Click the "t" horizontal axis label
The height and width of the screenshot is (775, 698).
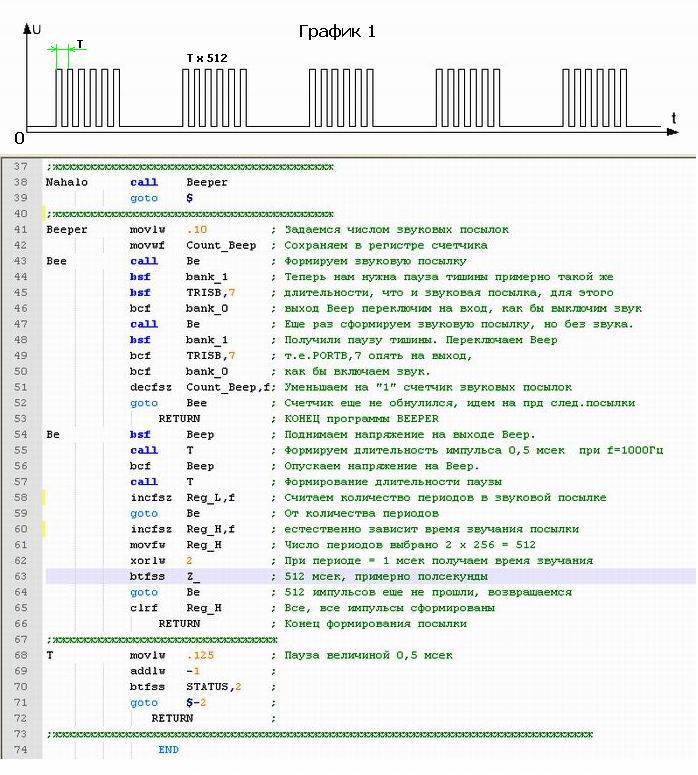[x=673, y=118]
